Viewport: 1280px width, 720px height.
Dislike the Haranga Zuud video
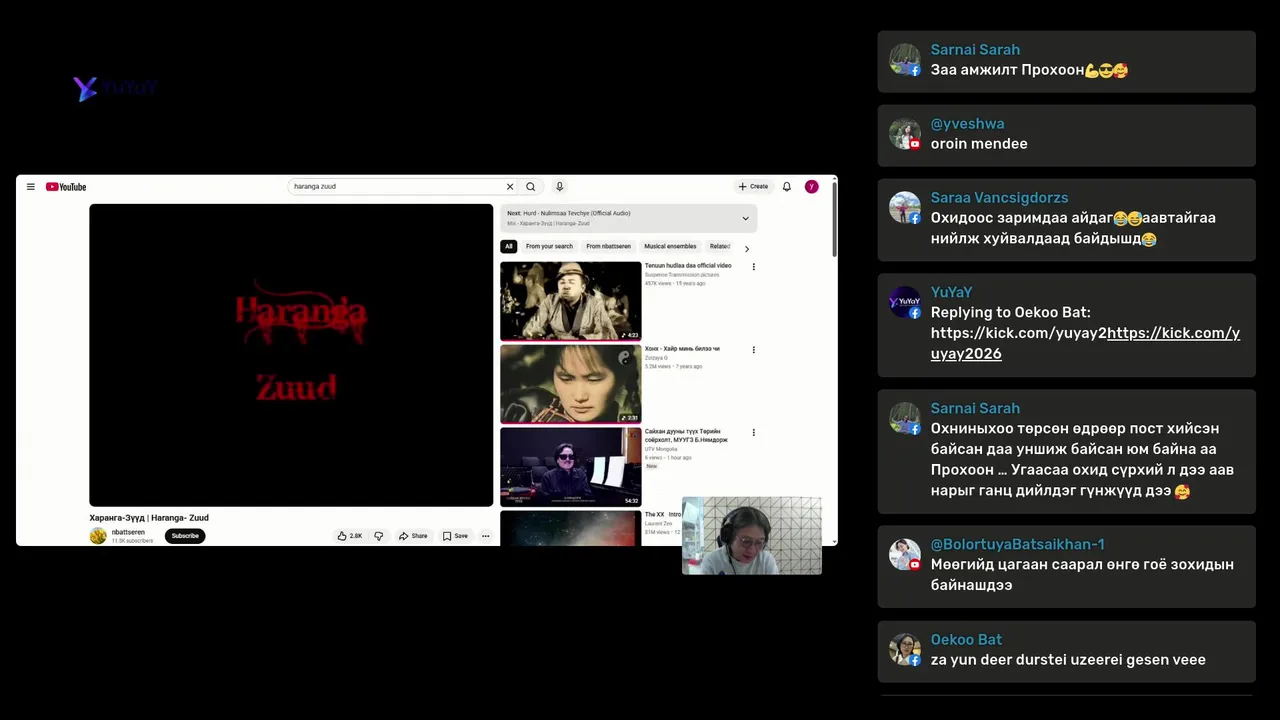[379, 536]
